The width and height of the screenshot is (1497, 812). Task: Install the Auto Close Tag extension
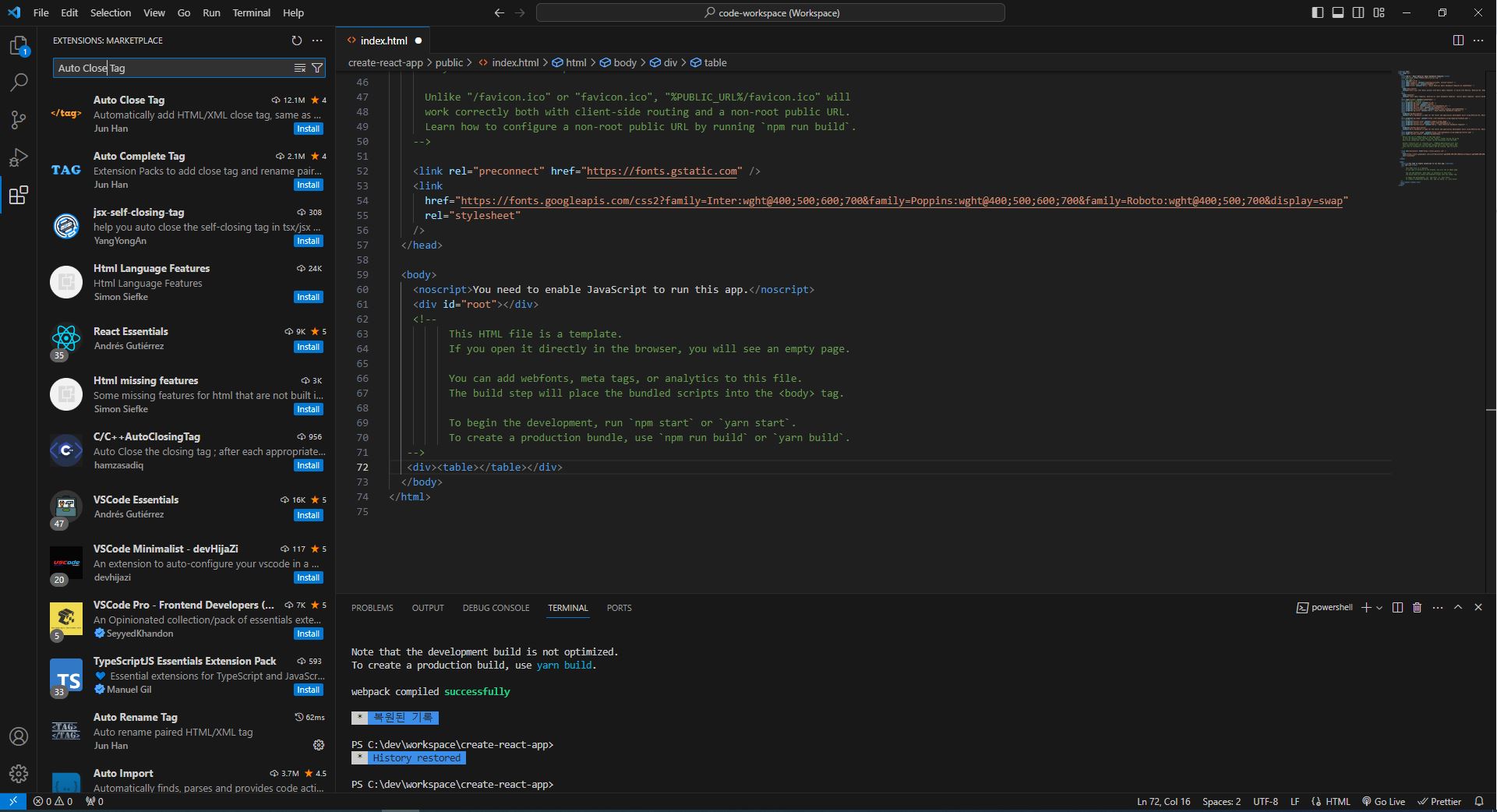(309, 129)
